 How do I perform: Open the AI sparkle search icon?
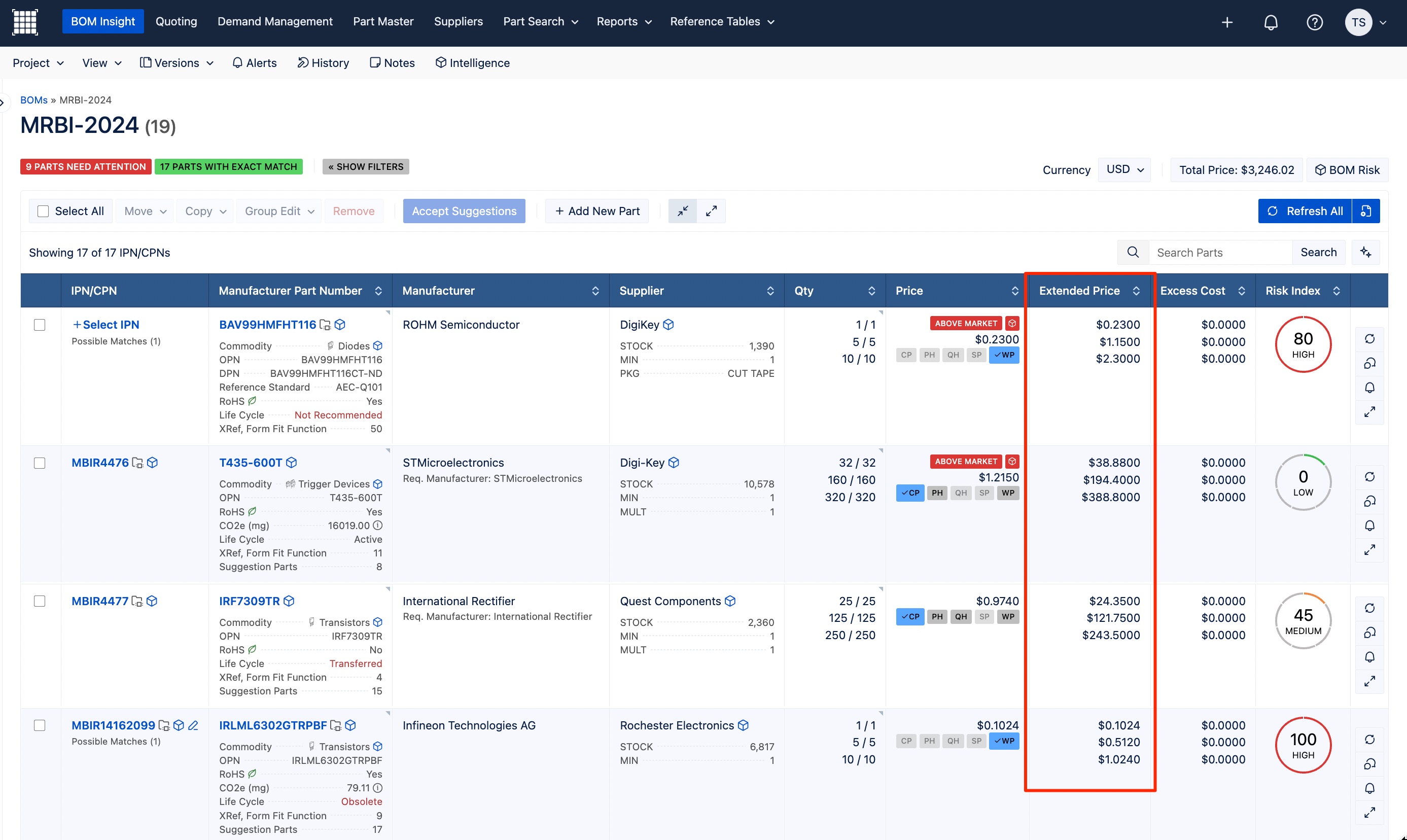[1365, 252]
